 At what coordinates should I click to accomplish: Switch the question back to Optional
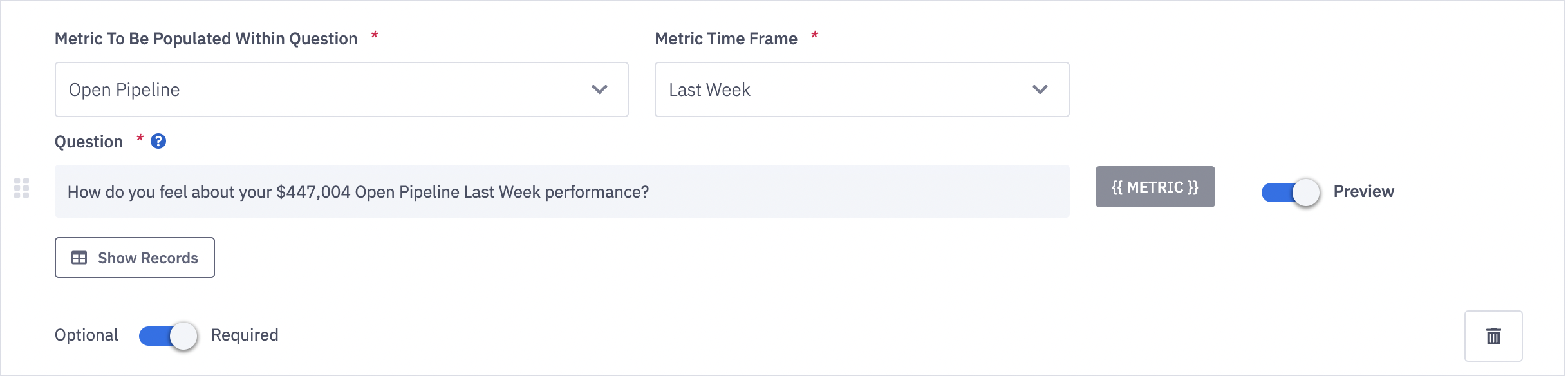[167, 335]
